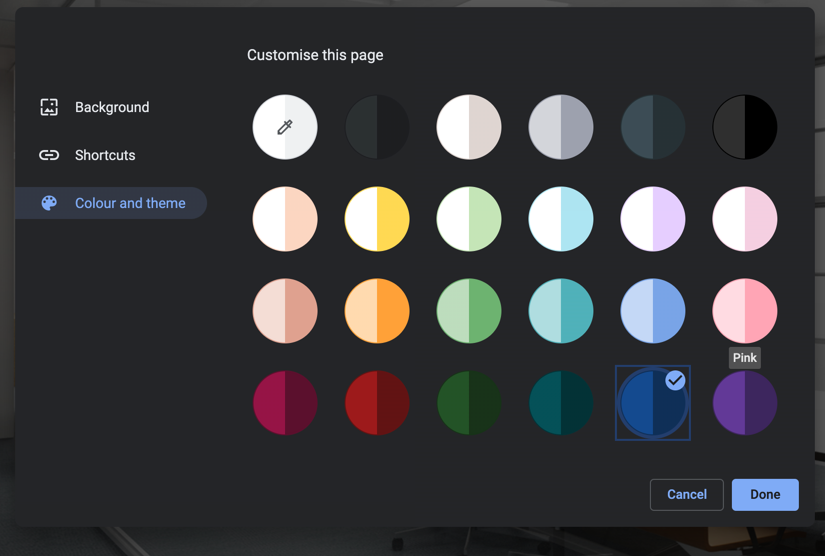
Task: Choose the dark teal theme swatch
Action: pos(561,403)
